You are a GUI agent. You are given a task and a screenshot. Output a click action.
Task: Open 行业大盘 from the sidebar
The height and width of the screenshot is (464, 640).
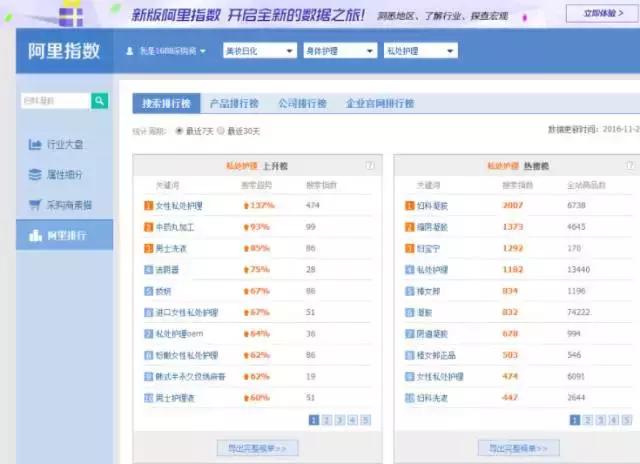coord(66,145)
